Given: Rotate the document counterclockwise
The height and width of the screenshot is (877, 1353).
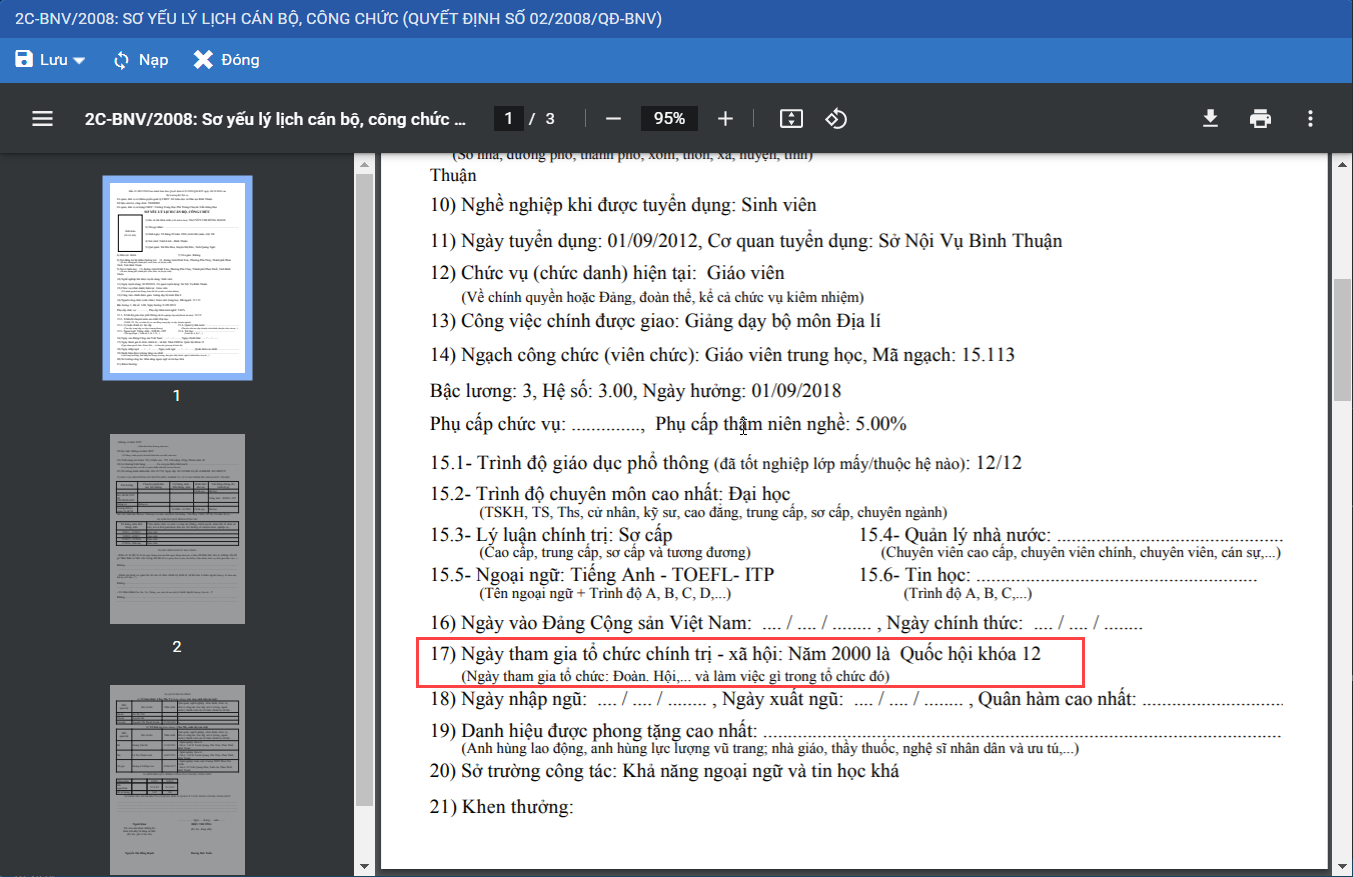Looking at the screenshot, I should pyautogui.click(x=836, y=119).
